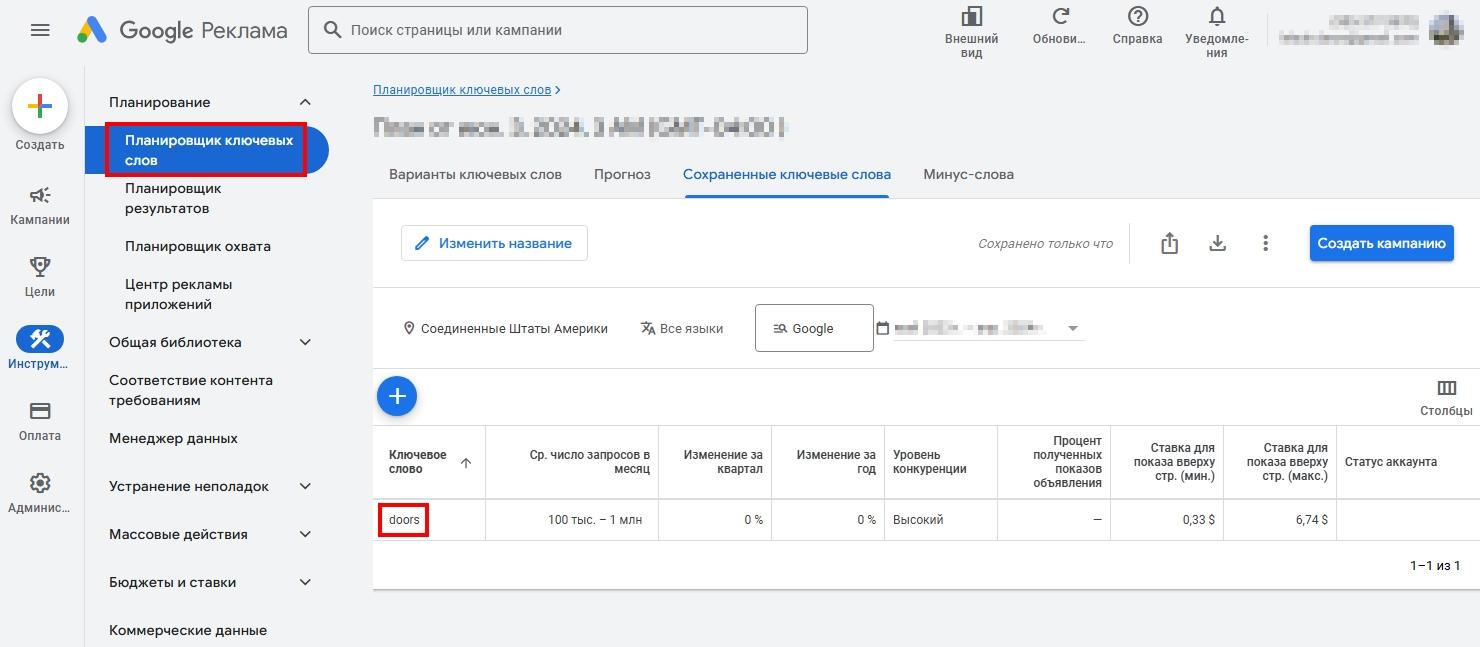Click the Создать кампанию button
The width and height of the screenshot is (1480, 647).
click(x=1381, y=242)
